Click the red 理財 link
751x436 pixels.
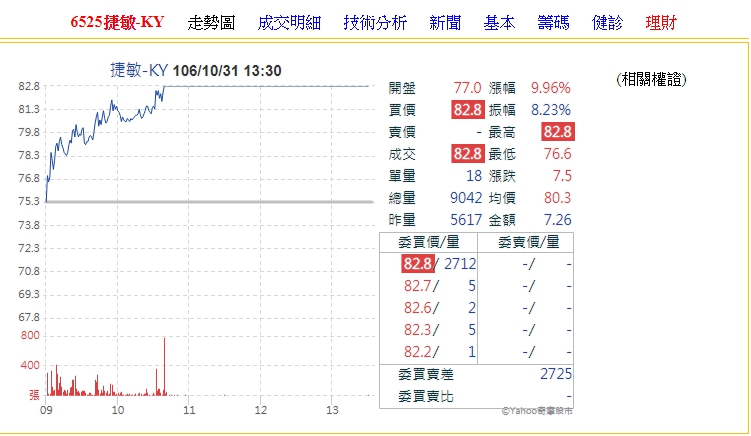click(x=661, y=23)
